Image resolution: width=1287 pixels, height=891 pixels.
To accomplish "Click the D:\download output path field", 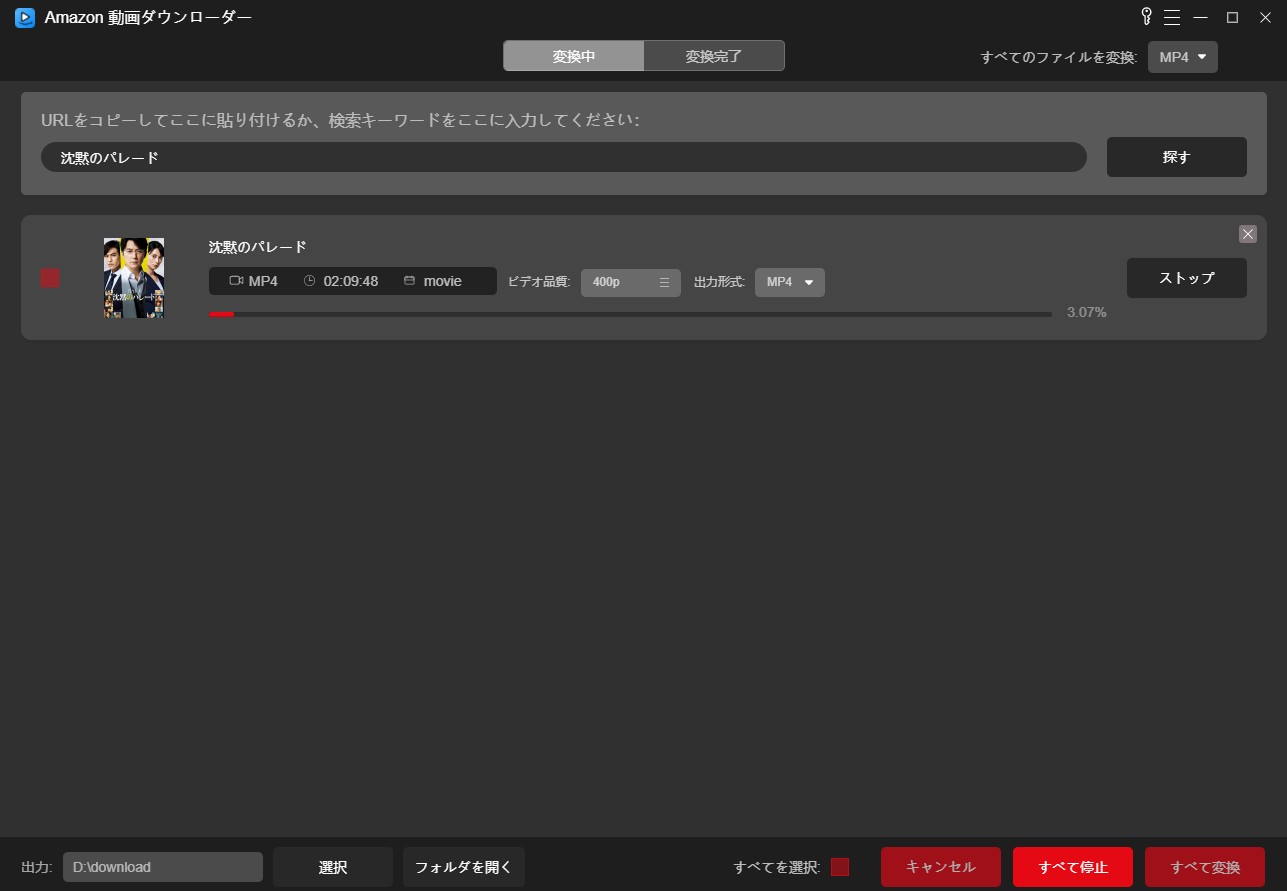I will [x=163, y=867].
